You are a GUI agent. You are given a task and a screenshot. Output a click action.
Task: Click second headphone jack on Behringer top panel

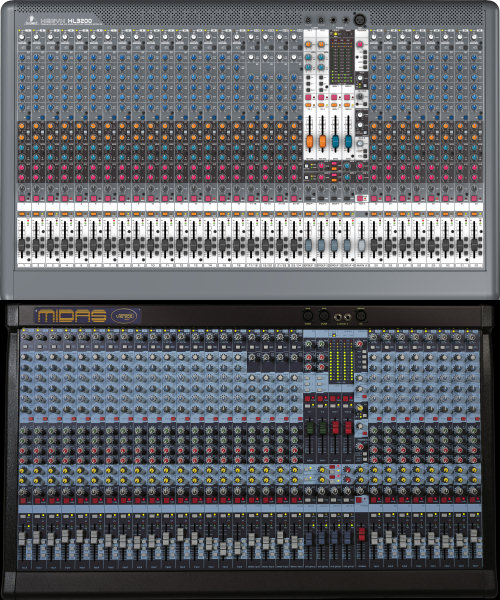[345, 20]
